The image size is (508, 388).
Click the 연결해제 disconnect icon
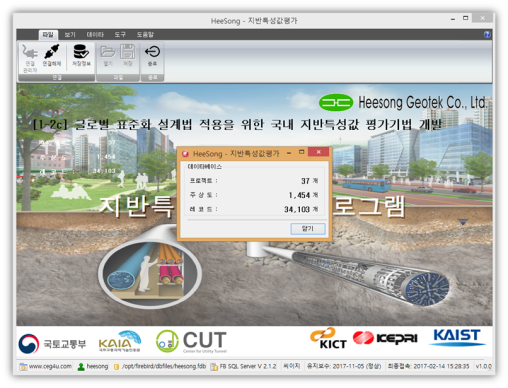pyautogui.click(x=51, y=51)
